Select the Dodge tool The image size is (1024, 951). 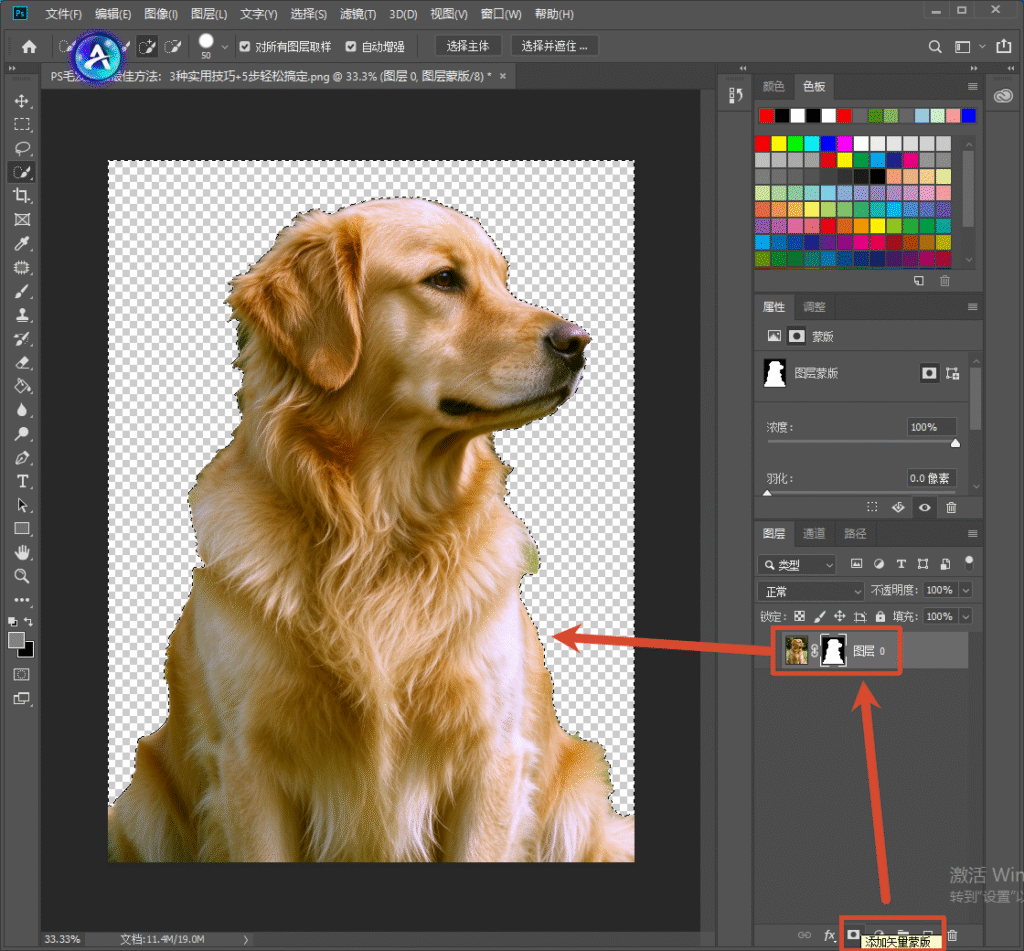coord(22,434)
